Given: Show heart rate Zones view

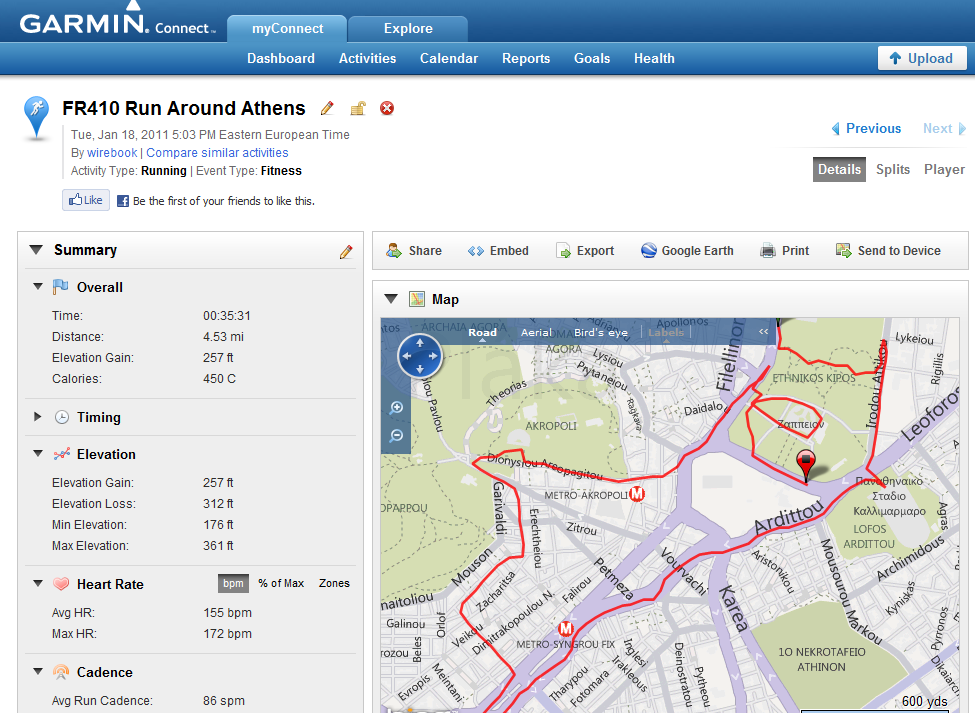Looking at the screenshot, I should [x=334, y=583].
